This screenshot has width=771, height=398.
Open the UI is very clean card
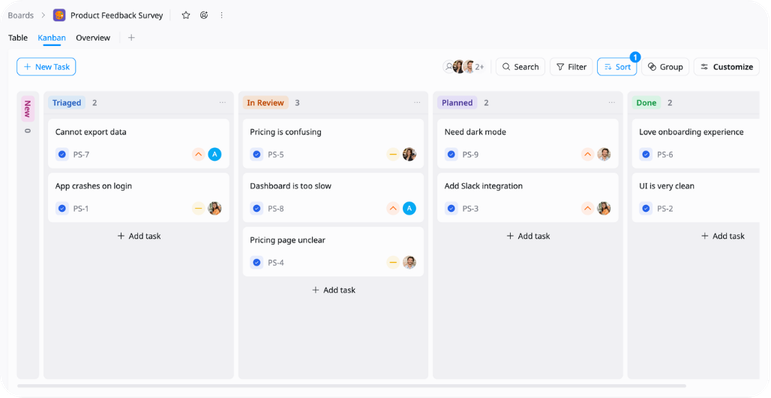coord(696,197)
